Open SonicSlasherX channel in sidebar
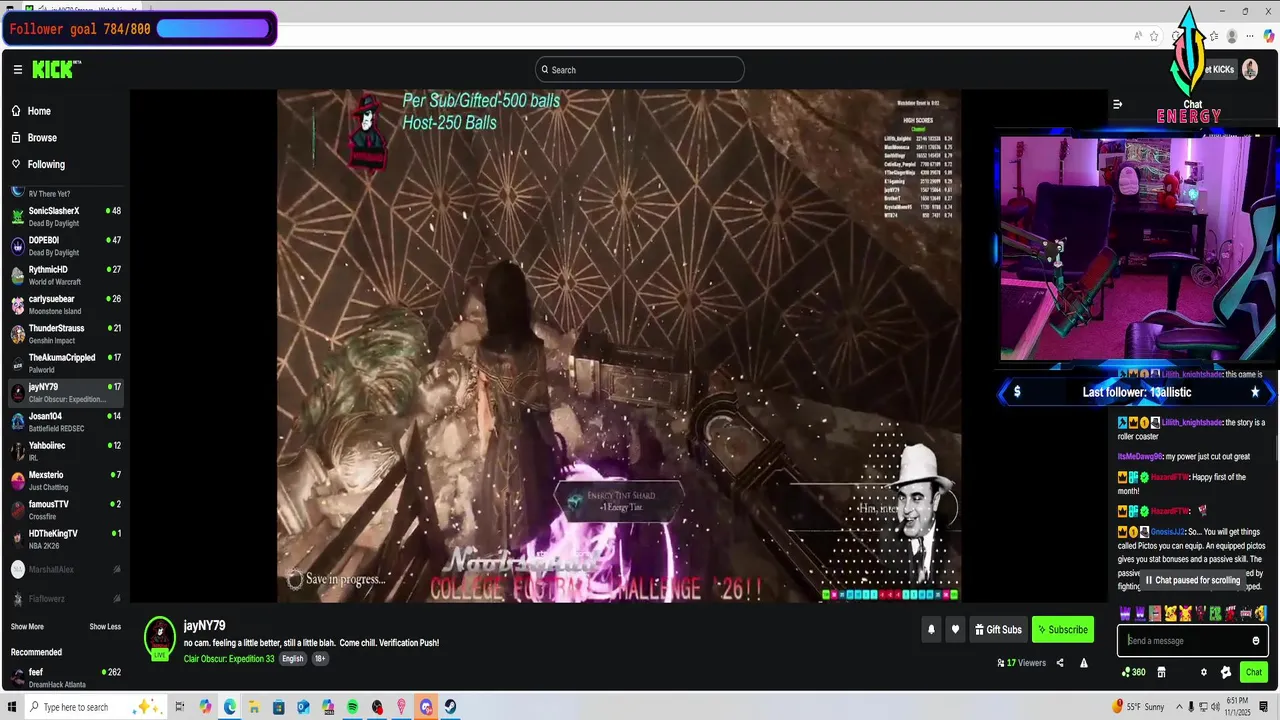Screen dimensions: 1280x720 (66, 217)
